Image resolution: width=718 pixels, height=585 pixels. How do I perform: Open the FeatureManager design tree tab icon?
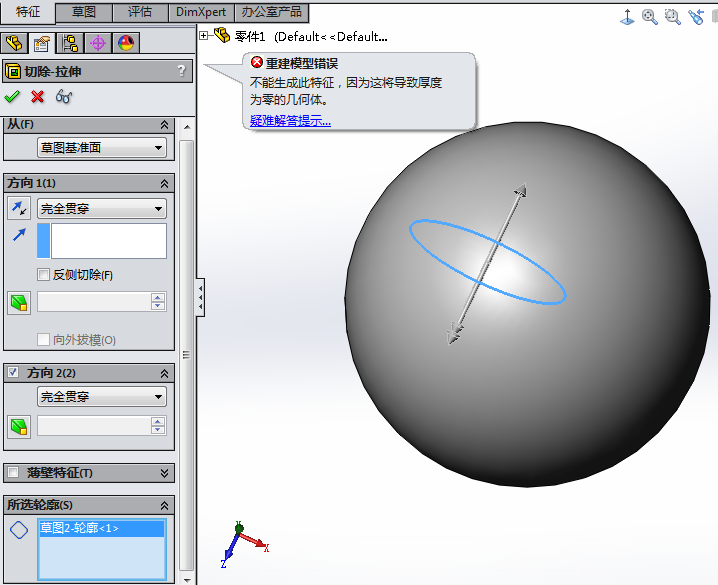pyautogui.click(x=14, y=43)
